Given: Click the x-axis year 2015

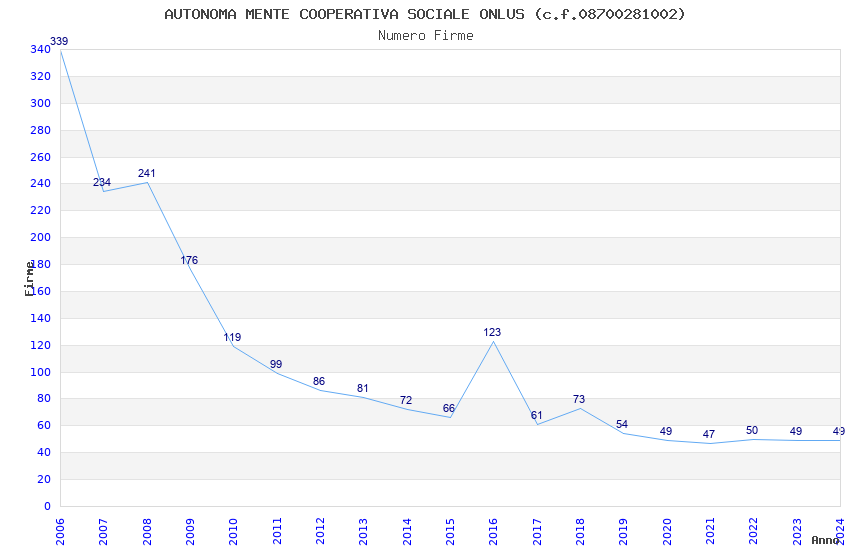Looking at the screenshot, I should click(x=450, y=532).
